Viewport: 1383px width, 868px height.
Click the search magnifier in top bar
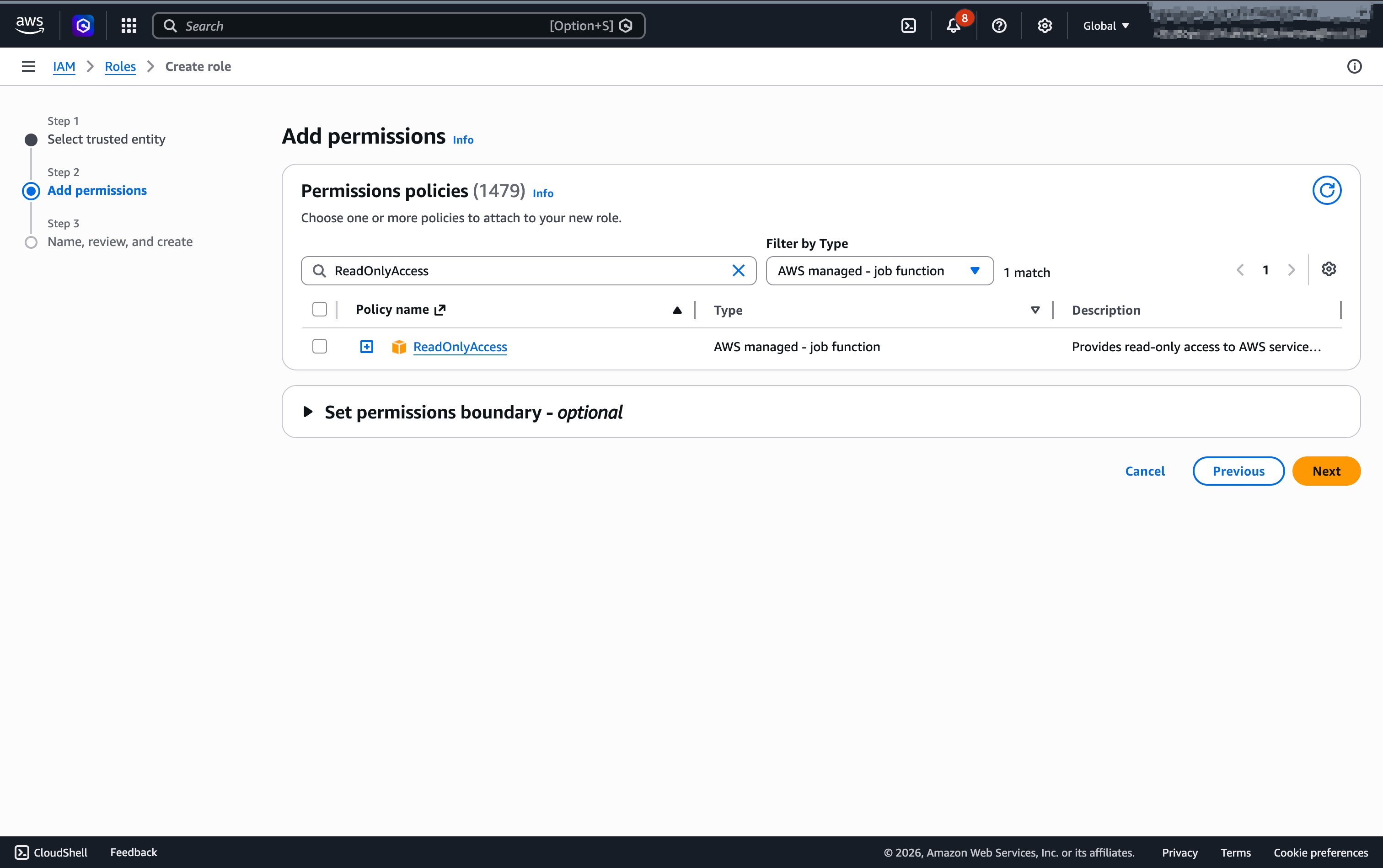[x=170, y=26]
